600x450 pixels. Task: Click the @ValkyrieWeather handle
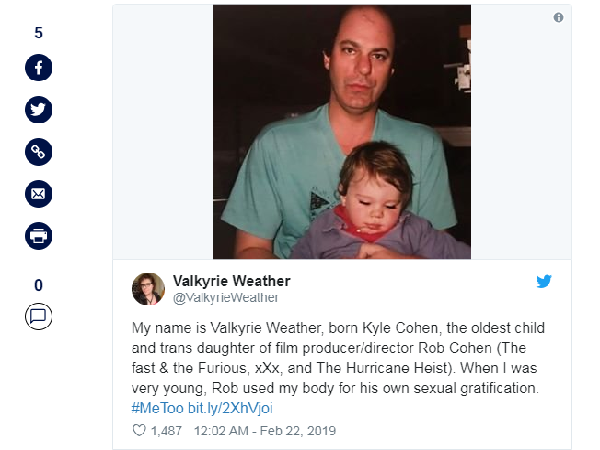[x=225, y=298]
